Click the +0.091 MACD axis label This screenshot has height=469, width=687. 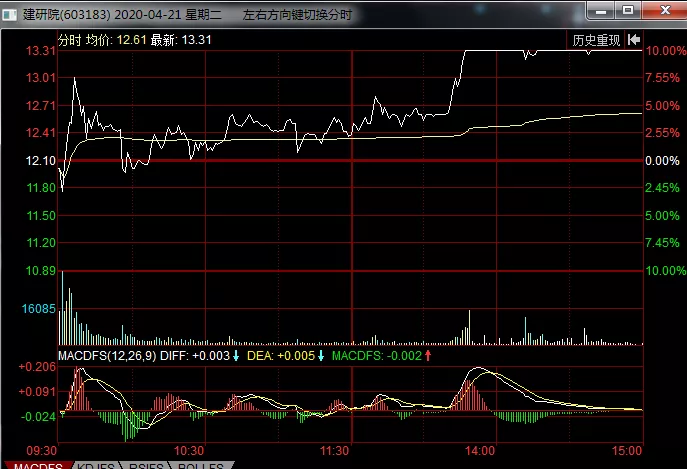(37, 392)
